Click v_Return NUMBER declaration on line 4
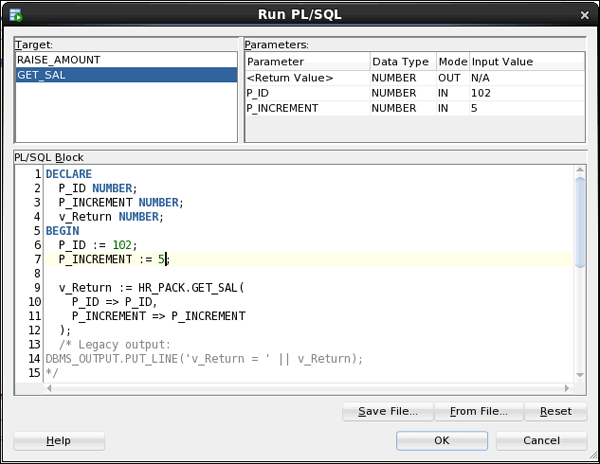Screen dimensions: 600x464 tap(111, 217)
